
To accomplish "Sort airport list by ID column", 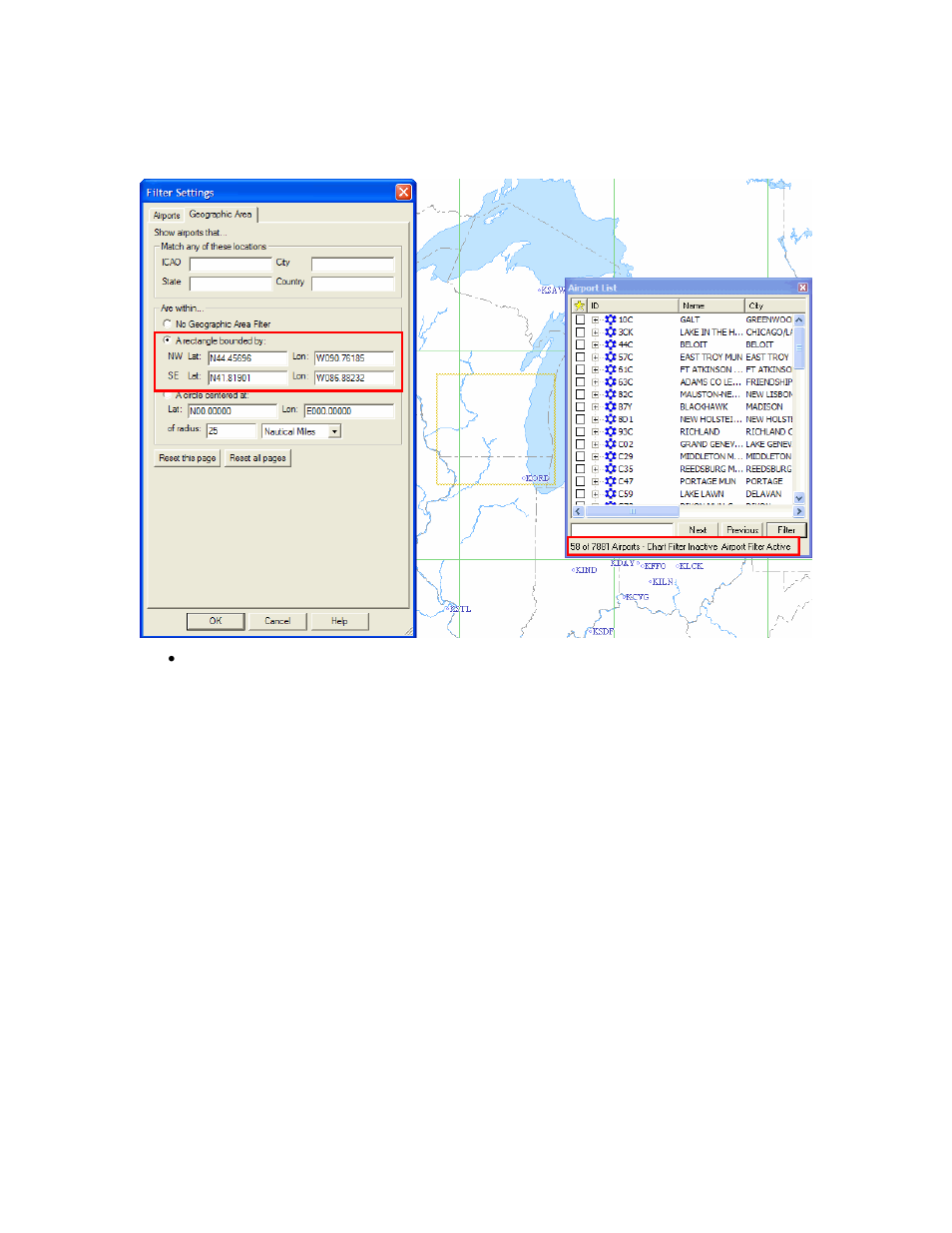I will point(633,306).
